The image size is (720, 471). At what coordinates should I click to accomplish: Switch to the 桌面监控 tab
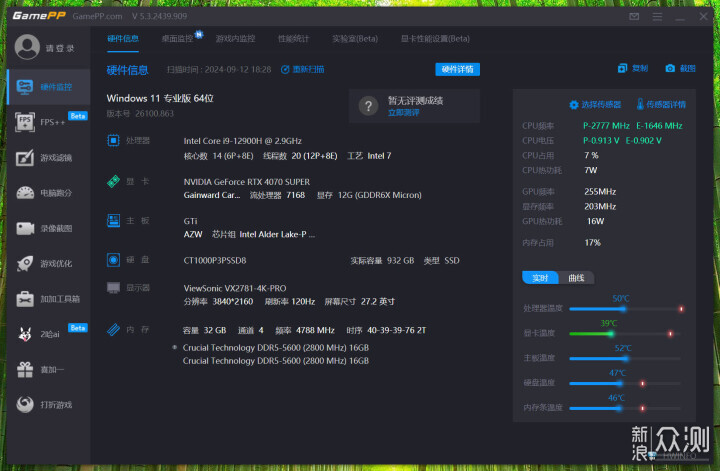point(177,39)
